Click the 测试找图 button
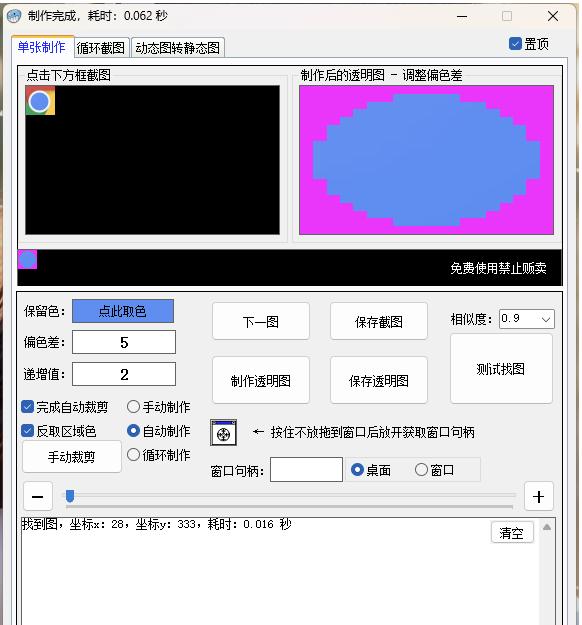Image resolution: width=582 pixels, height=625 pixels. 501,369
